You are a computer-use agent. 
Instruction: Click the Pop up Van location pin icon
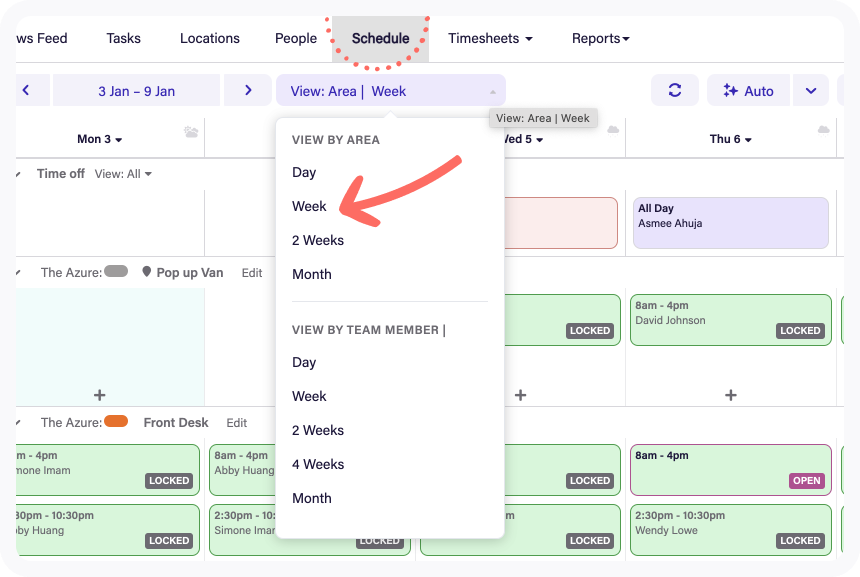147,272
